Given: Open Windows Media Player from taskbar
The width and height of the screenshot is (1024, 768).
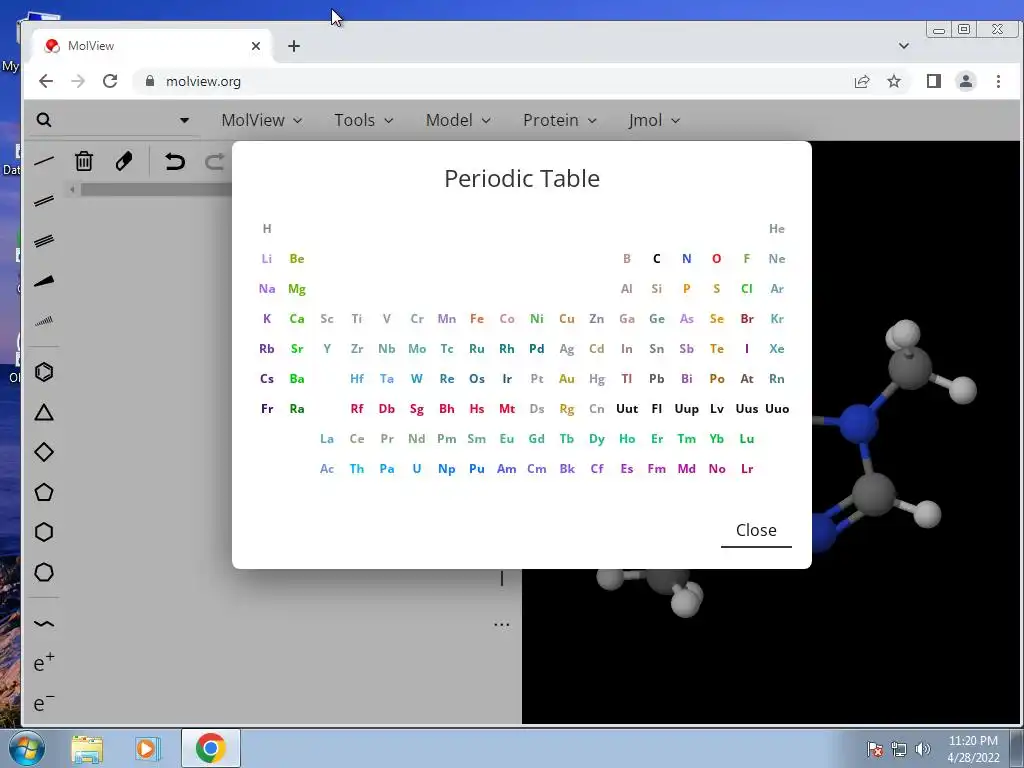Looking at the screenshot, I should click(148, 748).
